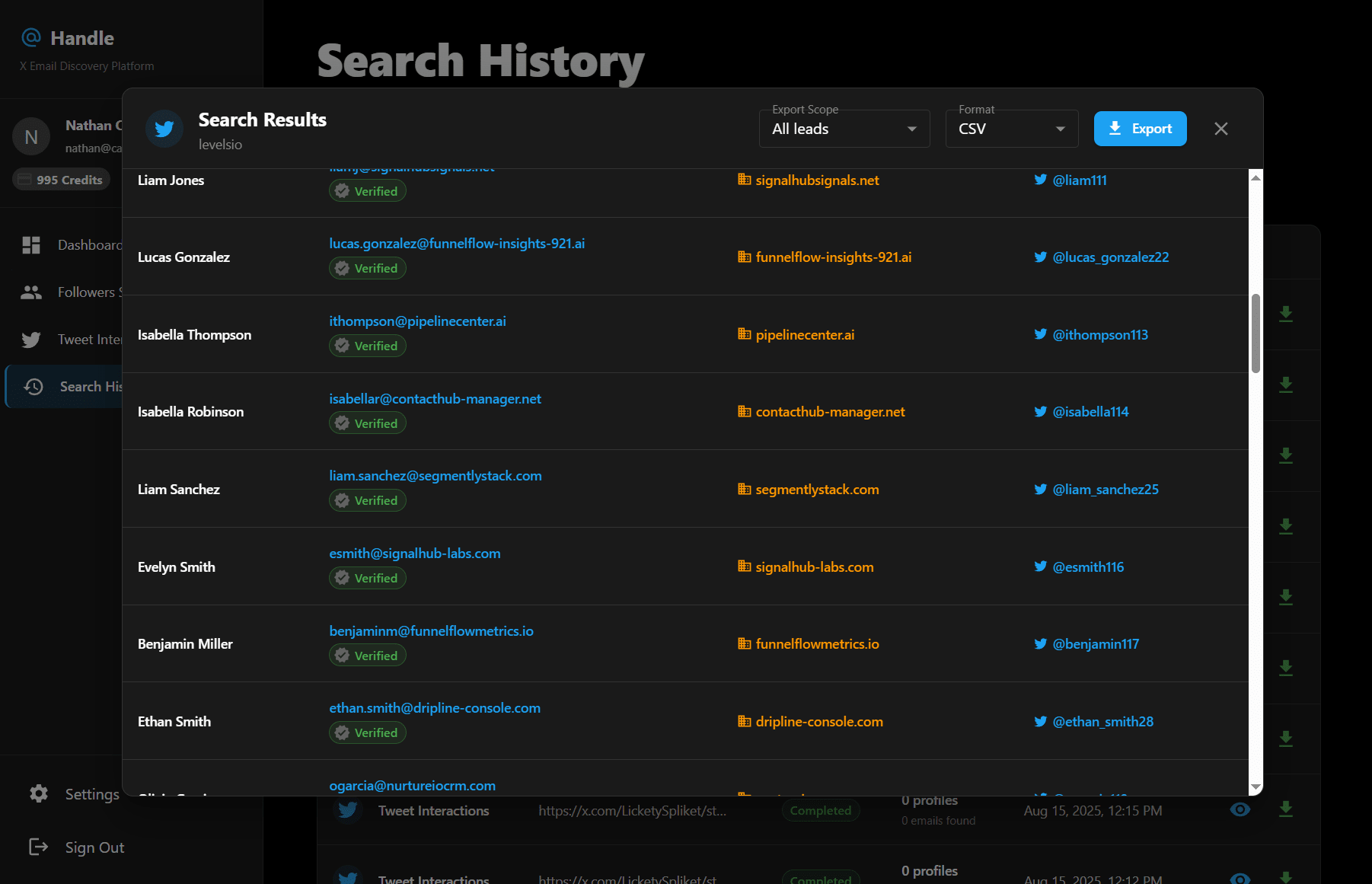Open the email link for Isabella Thompson
This screenshot has width=1372, height=884.
point(417,321)
